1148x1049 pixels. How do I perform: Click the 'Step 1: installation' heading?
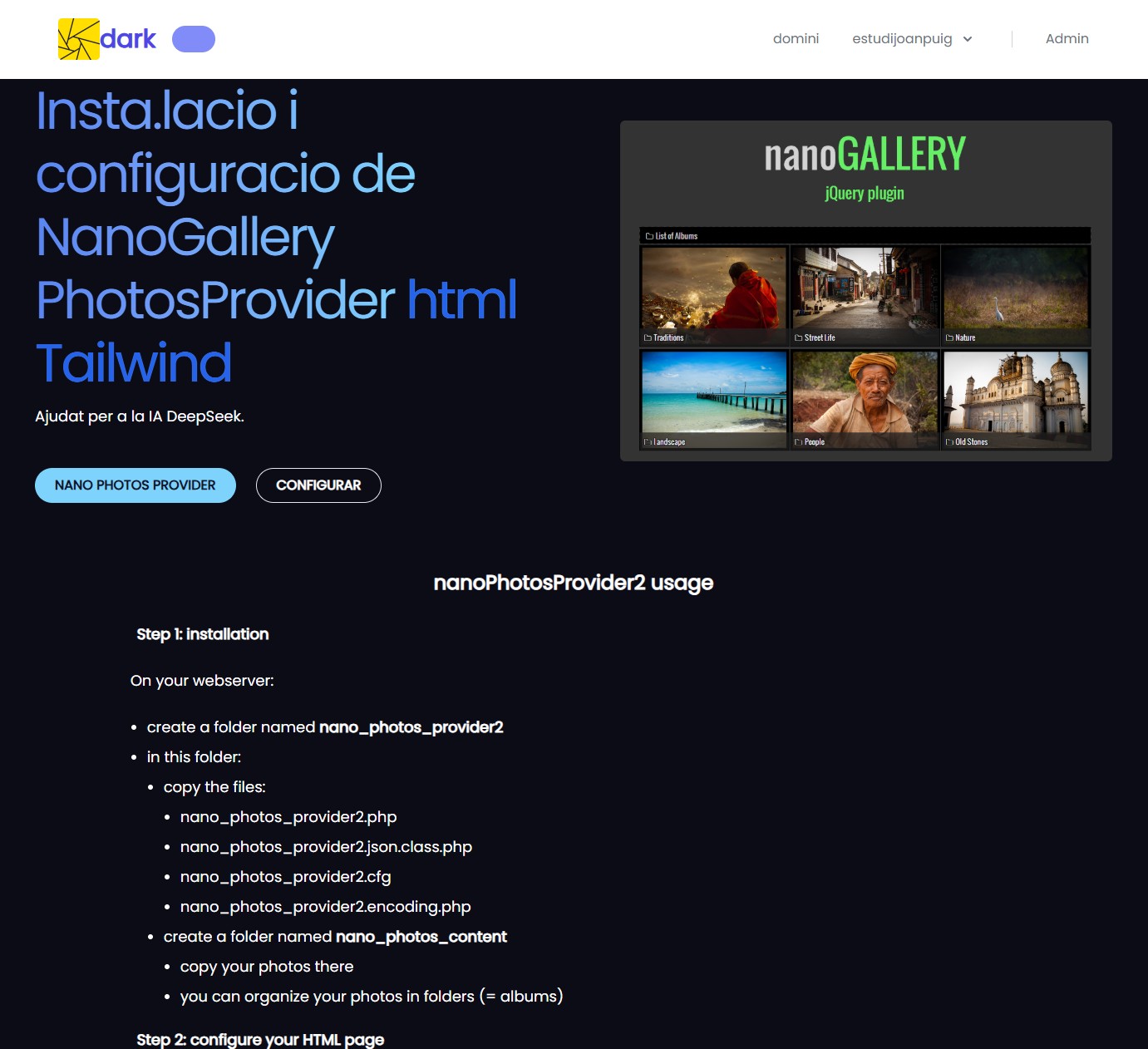coord(203,634)
